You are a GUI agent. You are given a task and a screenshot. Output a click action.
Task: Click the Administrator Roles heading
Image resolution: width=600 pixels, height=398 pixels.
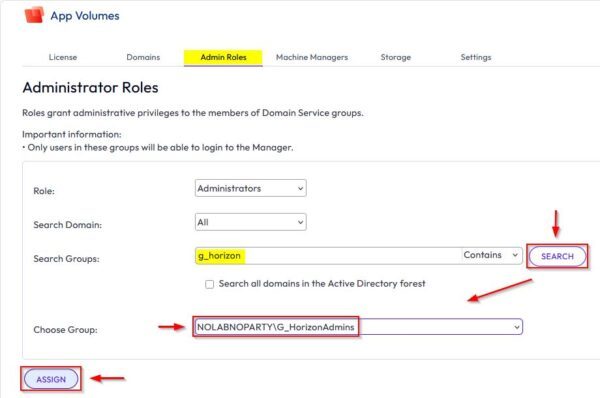(x=91, y=88)
